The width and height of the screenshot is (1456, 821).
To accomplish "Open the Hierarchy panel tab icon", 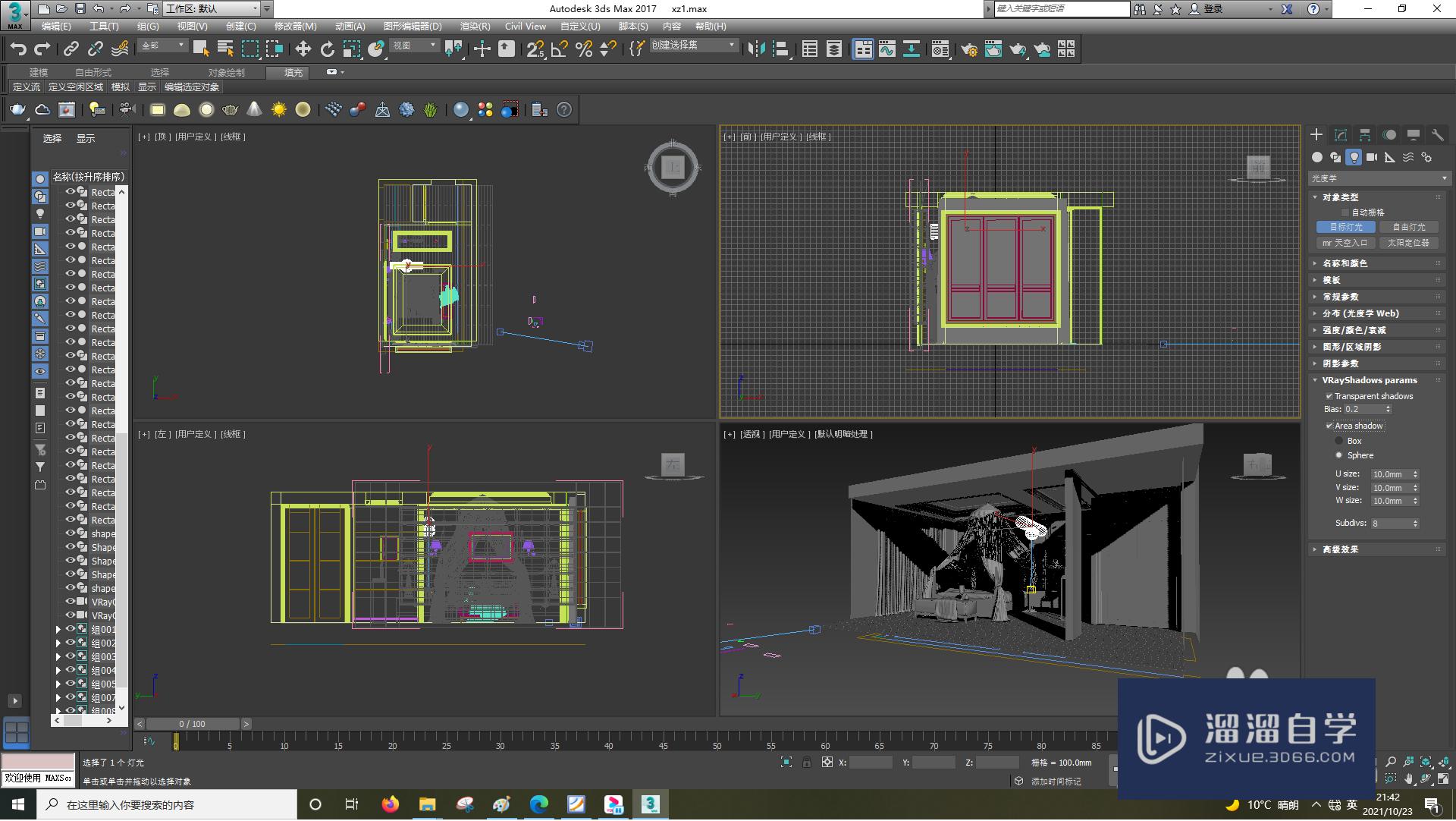I will [1365, 134].
